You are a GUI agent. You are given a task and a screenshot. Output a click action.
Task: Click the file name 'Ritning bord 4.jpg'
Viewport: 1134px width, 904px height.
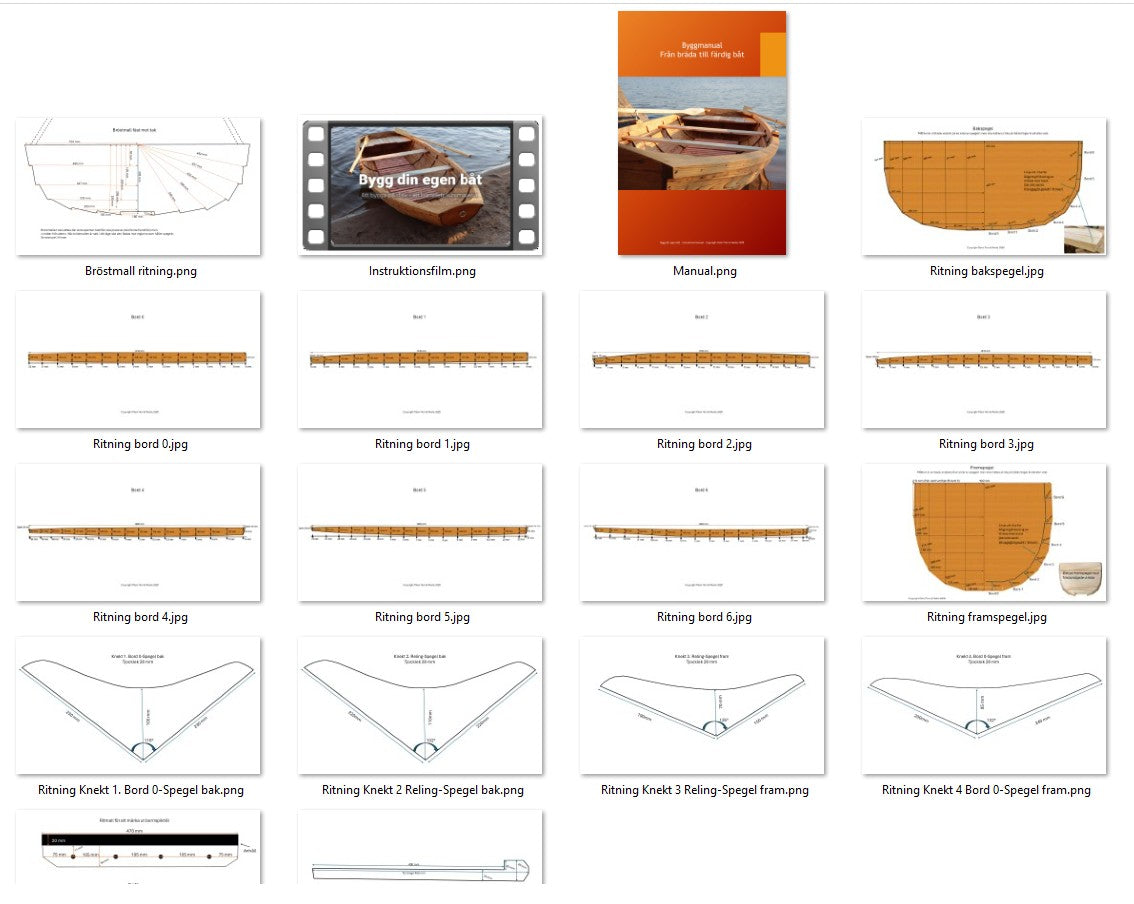pos(140,617)
